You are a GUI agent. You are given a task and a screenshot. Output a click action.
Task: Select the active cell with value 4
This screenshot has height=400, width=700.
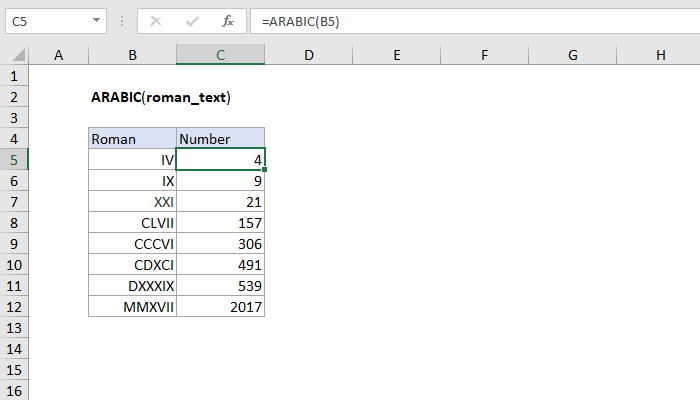pyautogui.click(x=221, y=160)
